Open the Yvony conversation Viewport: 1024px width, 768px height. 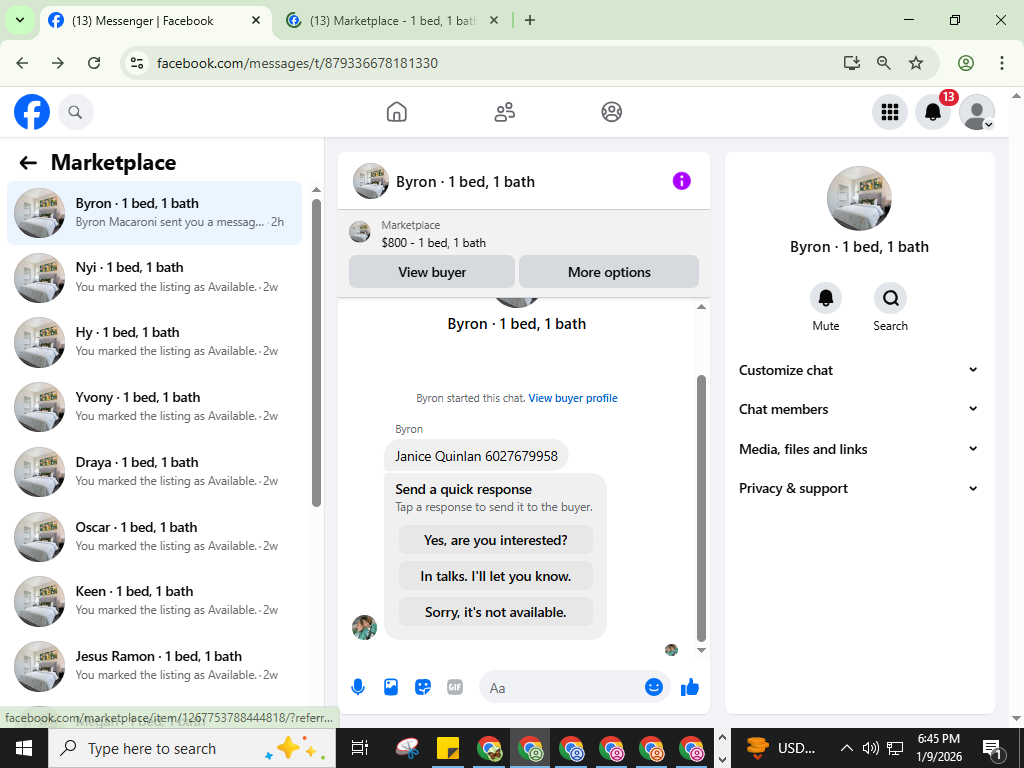point(155,407)
